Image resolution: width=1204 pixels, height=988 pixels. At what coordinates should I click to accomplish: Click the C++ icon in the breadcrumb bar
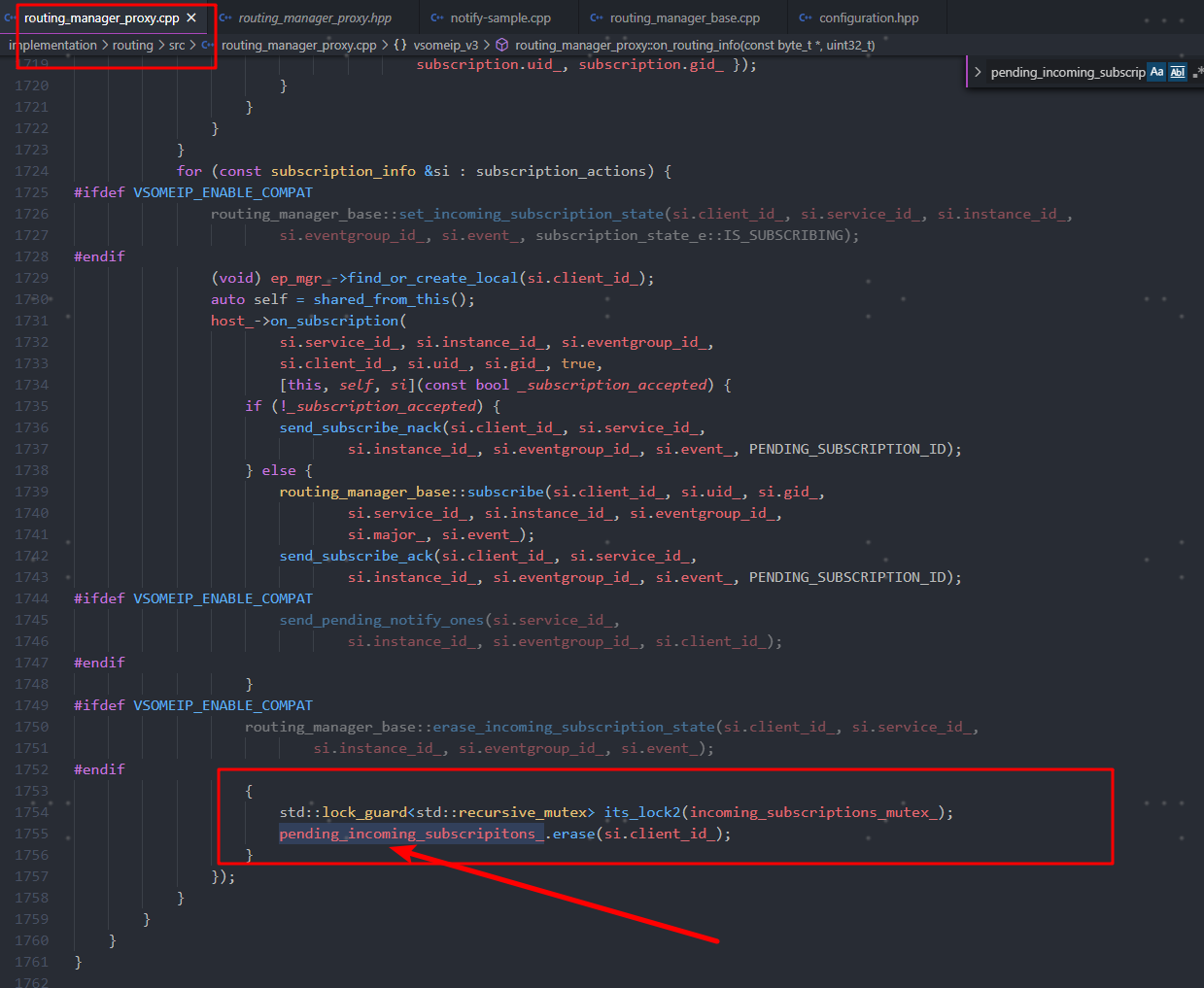208,45
